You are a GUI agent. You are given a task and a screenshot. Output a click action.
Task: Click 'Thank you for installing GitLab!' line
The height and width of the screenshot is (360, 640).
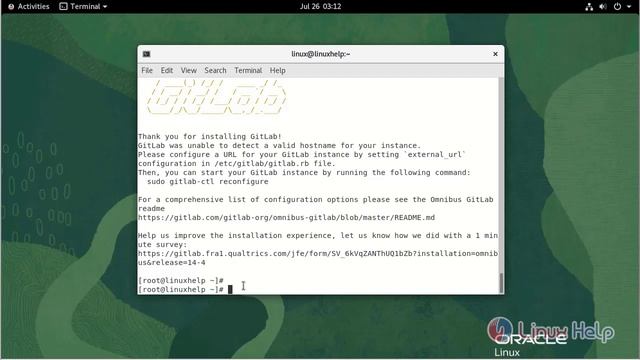coord(210,137)
